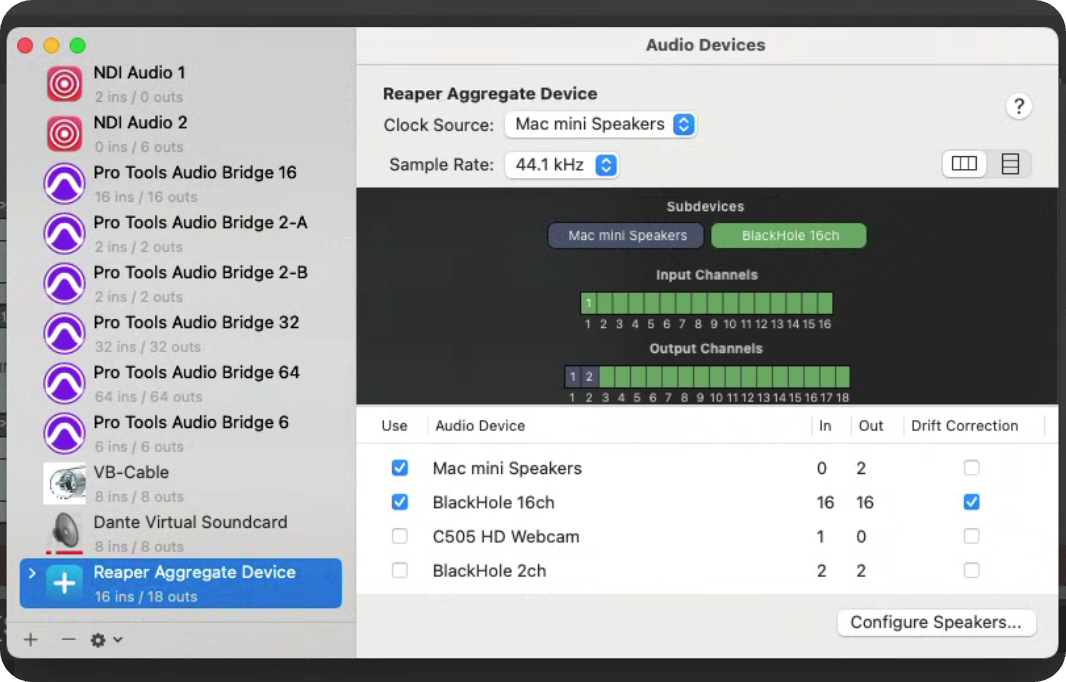
Task: Switch to the column layout view
Action: pos(964,164)
